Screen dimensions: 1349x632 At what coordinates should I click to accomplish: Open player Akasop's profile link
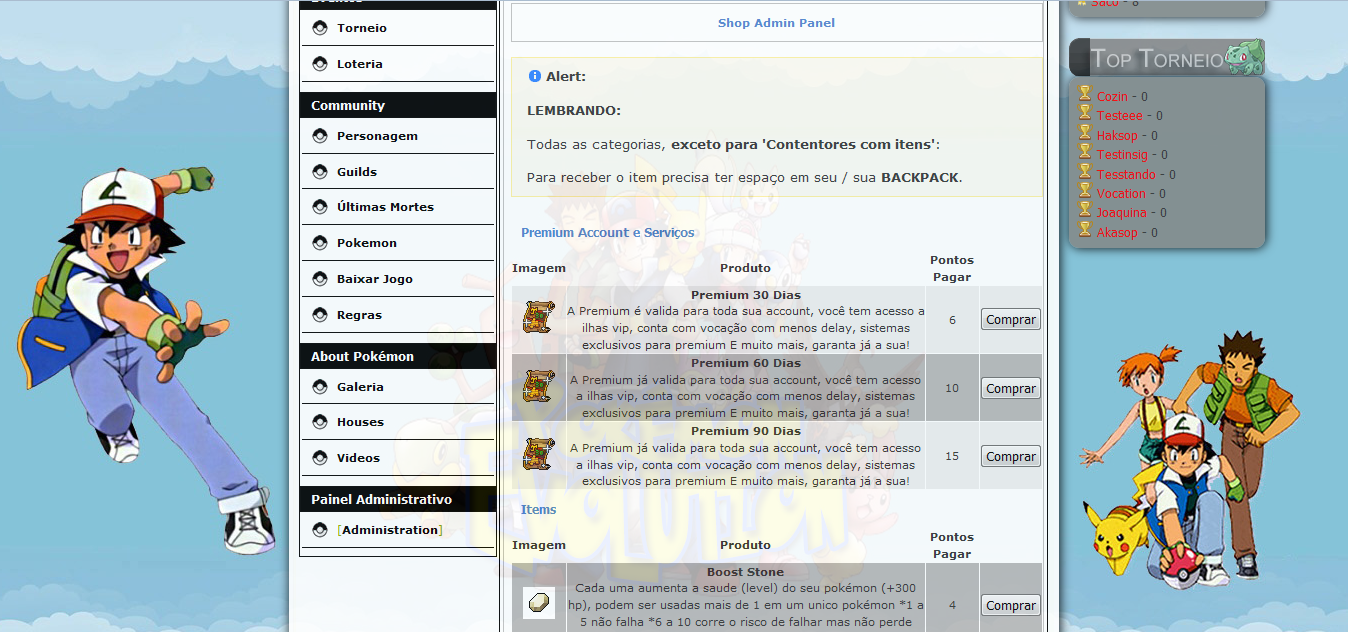tap(1117, 233)
